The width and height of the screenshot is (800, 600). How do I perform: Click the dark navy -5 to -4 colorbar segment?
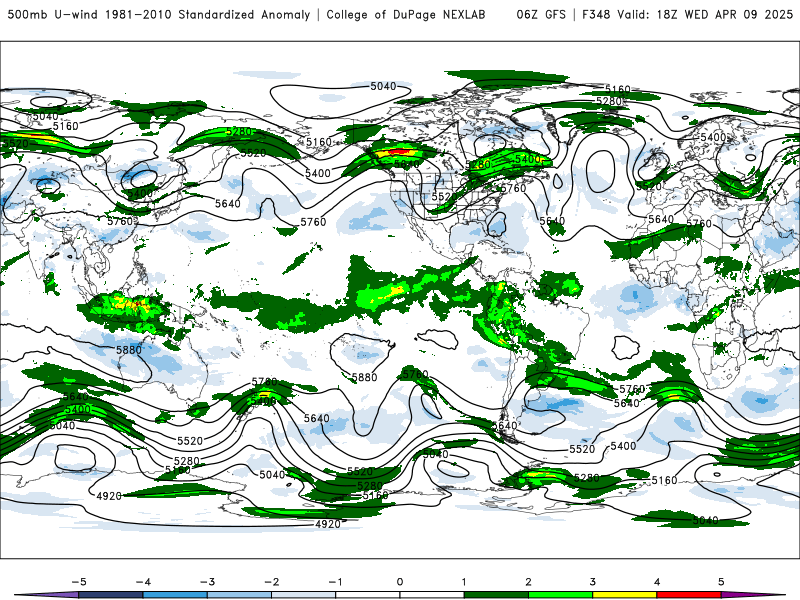pyautogui.click(x=111, y=595)
